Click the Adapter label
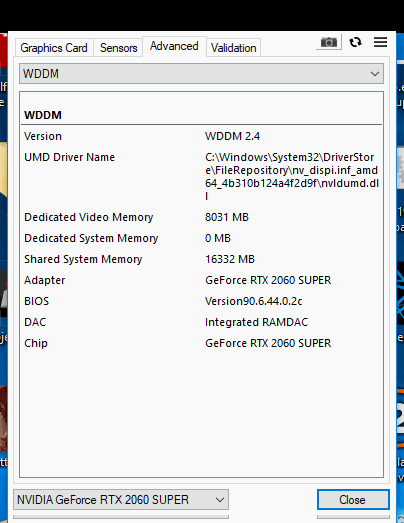Image resolution: width=404 pixels, height=523 pixels. [x=44, y=280]
